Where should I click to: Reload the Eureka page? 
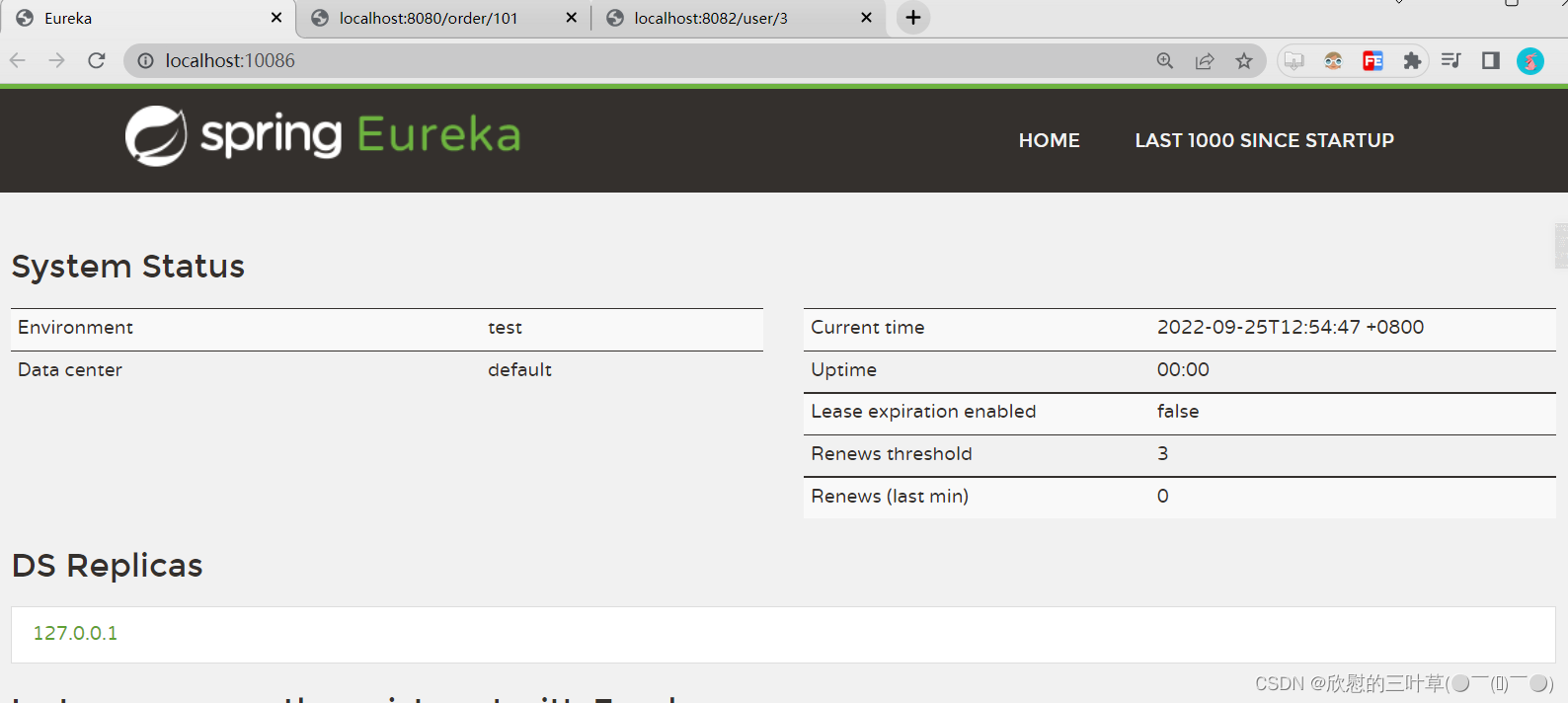pyautogui.click(x=97, y=60)
